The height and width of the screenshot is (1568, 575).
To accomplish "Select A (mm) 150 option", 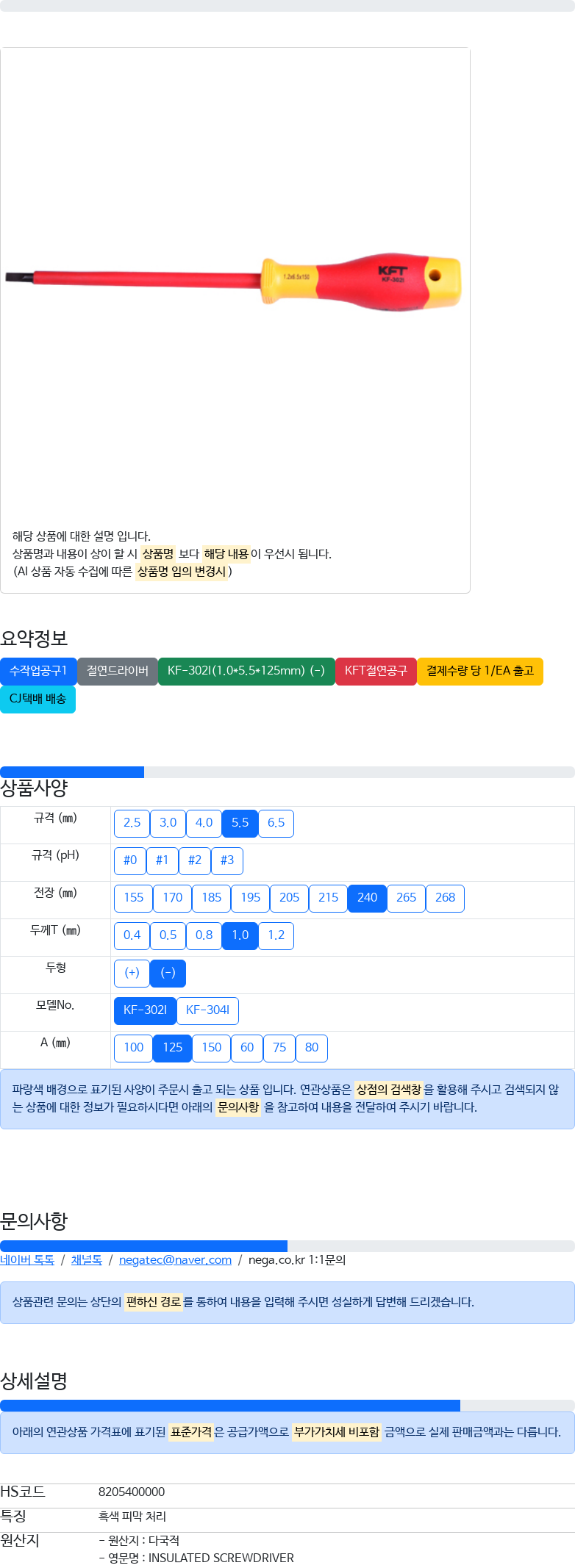I will click(x=212, y=1048).
